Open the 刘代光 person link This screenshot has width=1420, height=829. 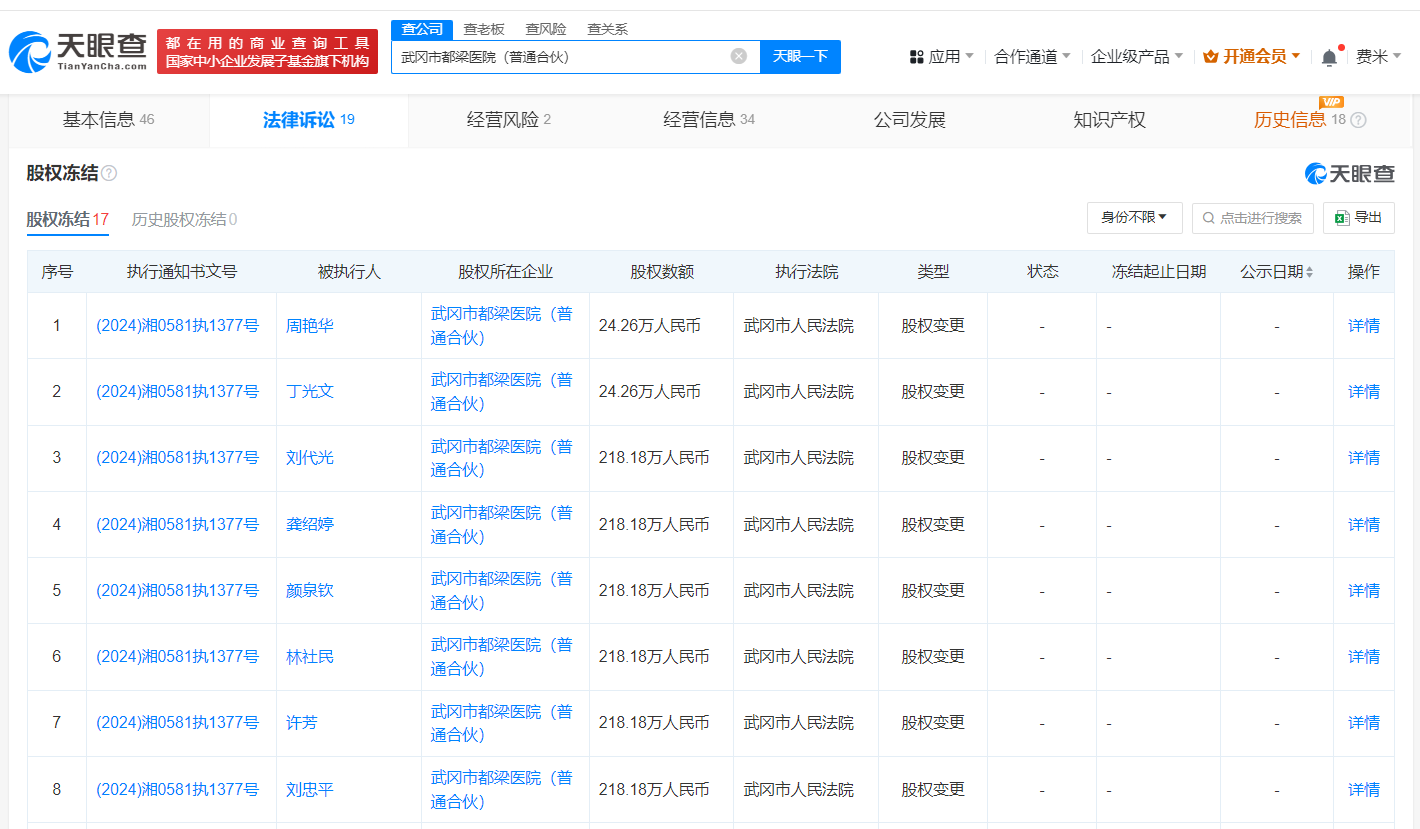coord(310,457)
